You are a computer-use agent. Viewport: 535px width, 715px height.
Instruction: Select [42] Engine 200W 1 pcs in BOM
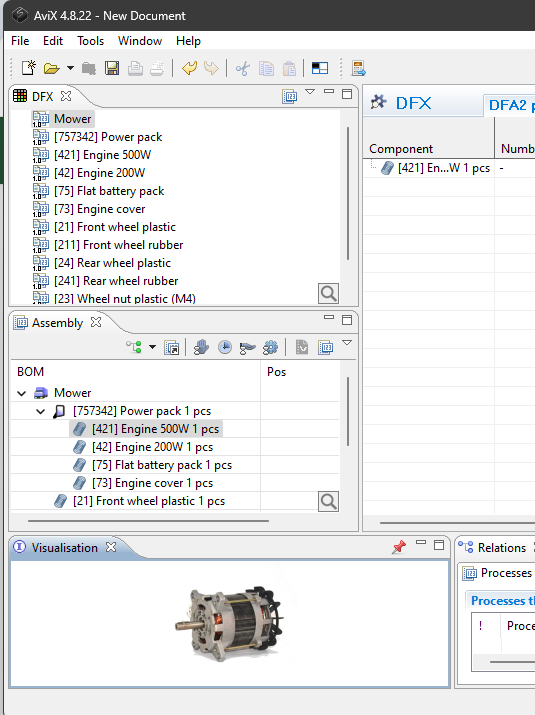click(x=152, y=447)
